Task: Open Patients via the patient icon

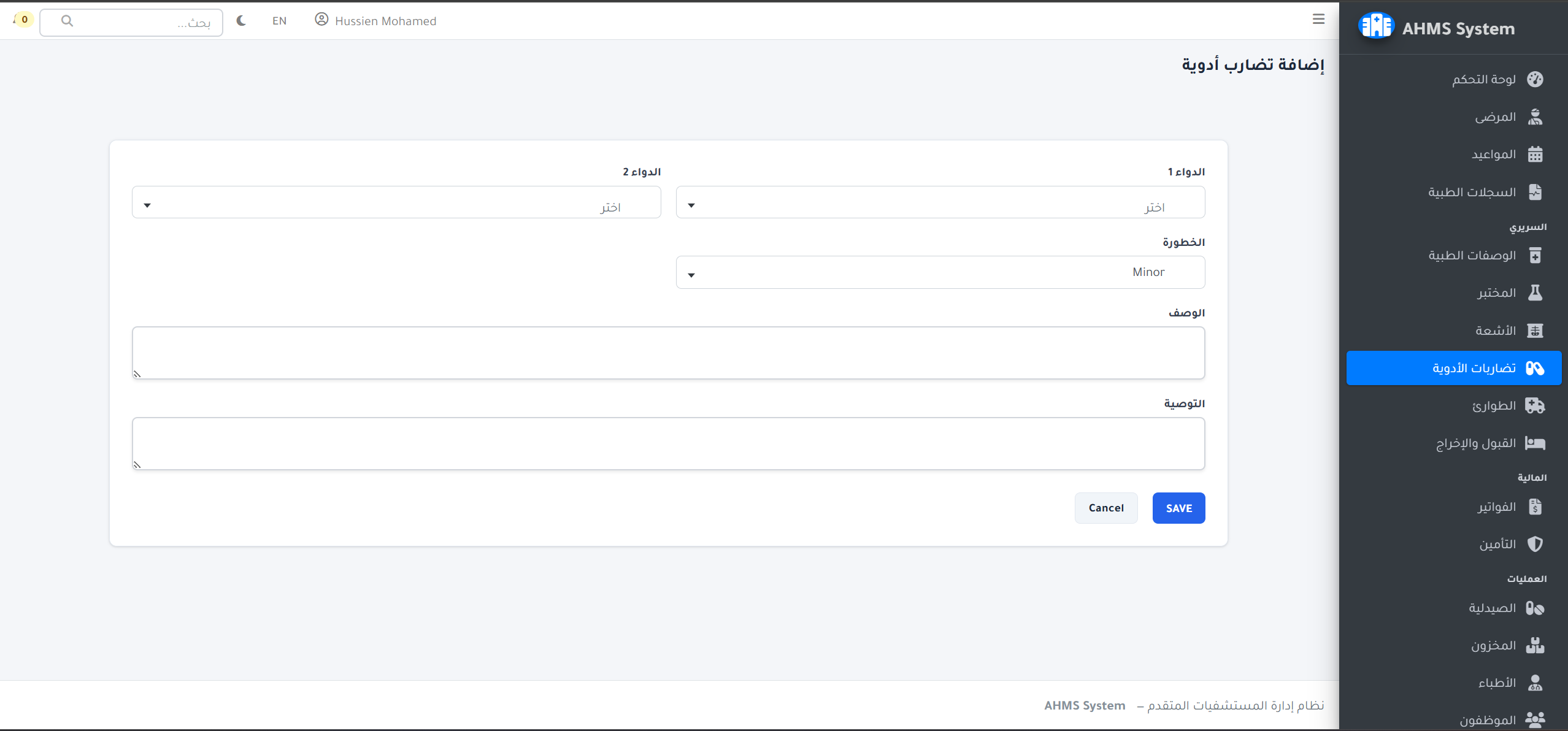Action: (1534, 117)
